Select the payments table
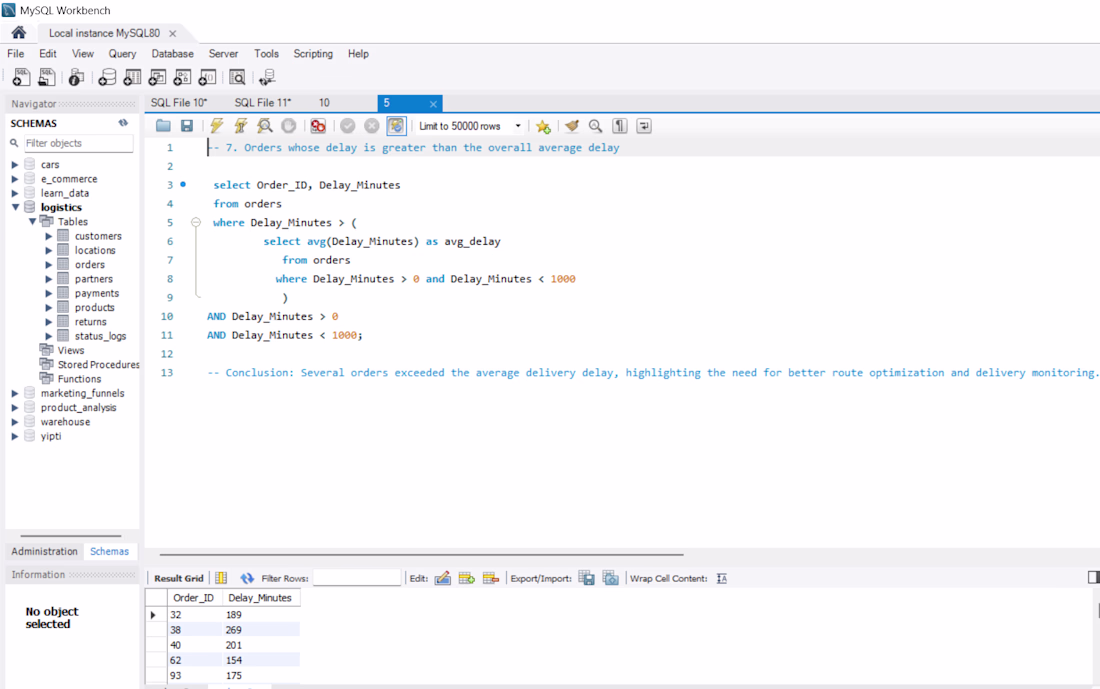This screenshot has height=689, width=1100. tap(97, 293)
